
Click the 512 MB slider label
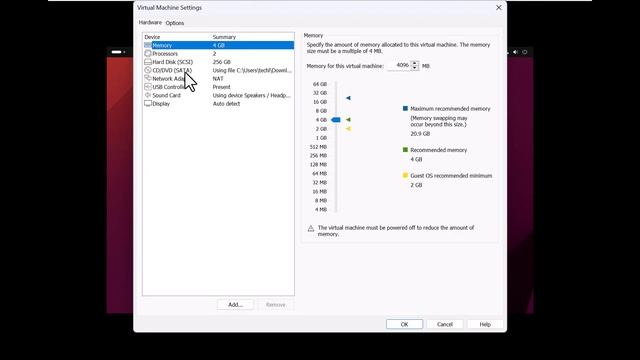[x=318, y=147]
